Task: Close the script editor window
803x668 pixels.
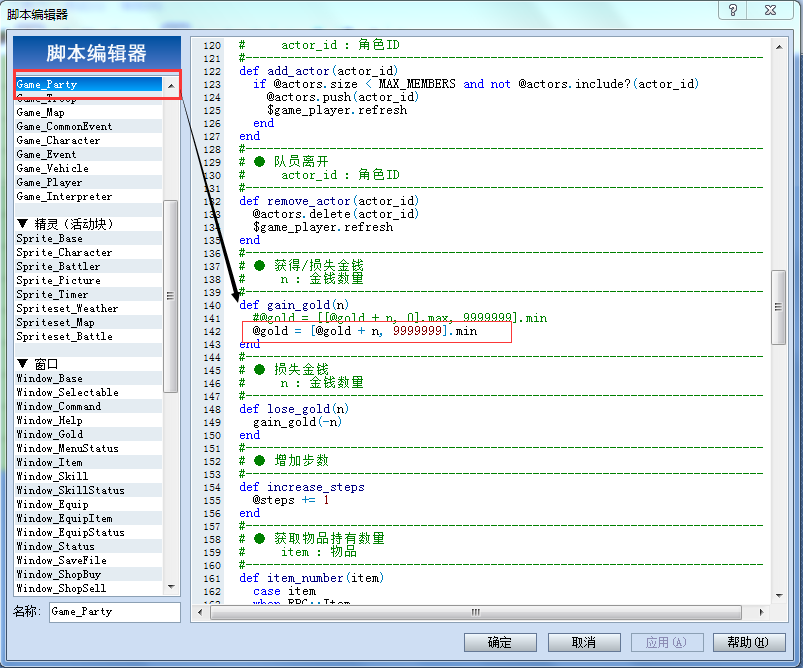Action: click(x=770, y=10)
